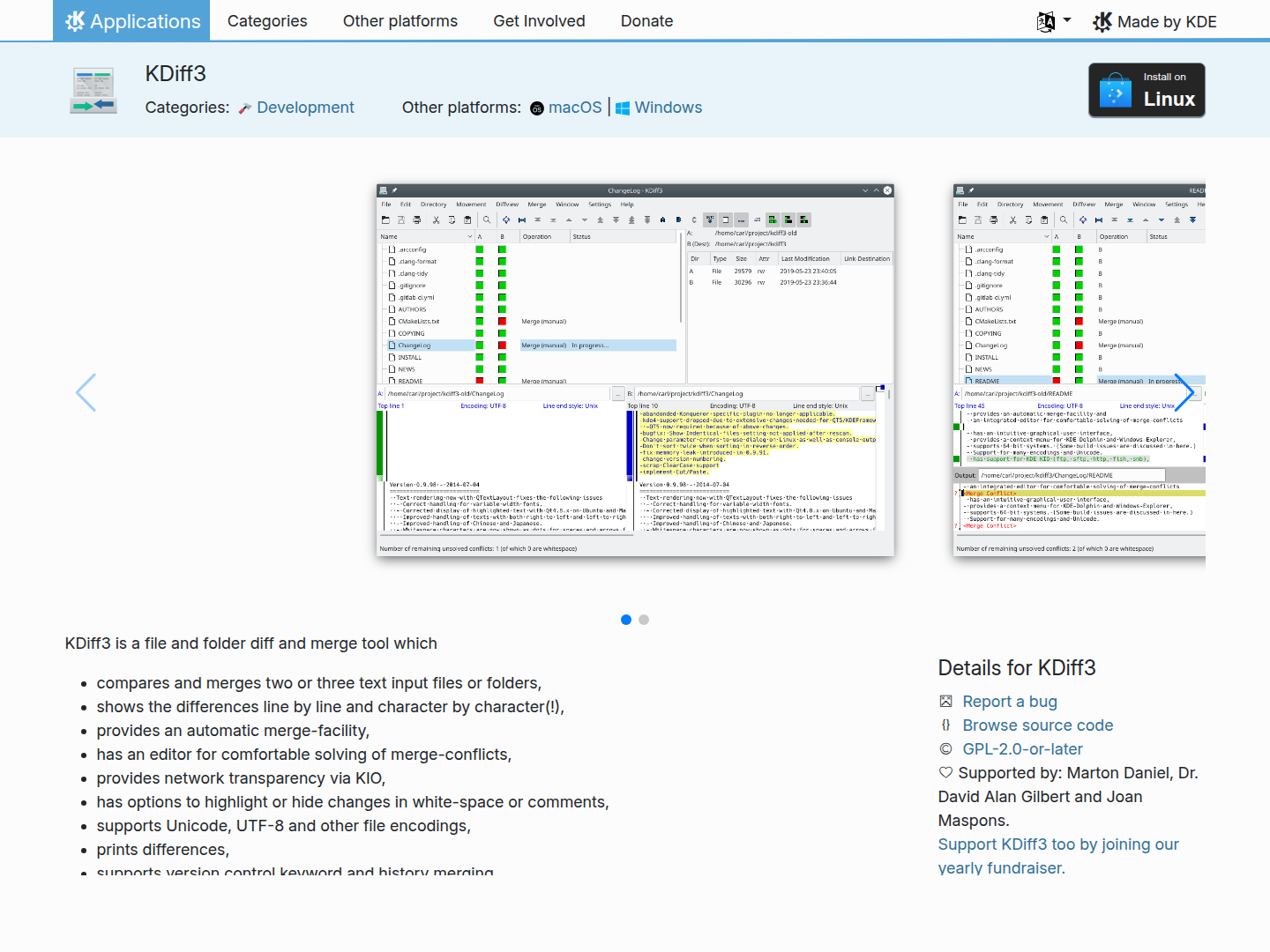Click the bullet 'provides an automatic merge-facility,'
The height and width of the screenshot is (952, 1270).
234,731
